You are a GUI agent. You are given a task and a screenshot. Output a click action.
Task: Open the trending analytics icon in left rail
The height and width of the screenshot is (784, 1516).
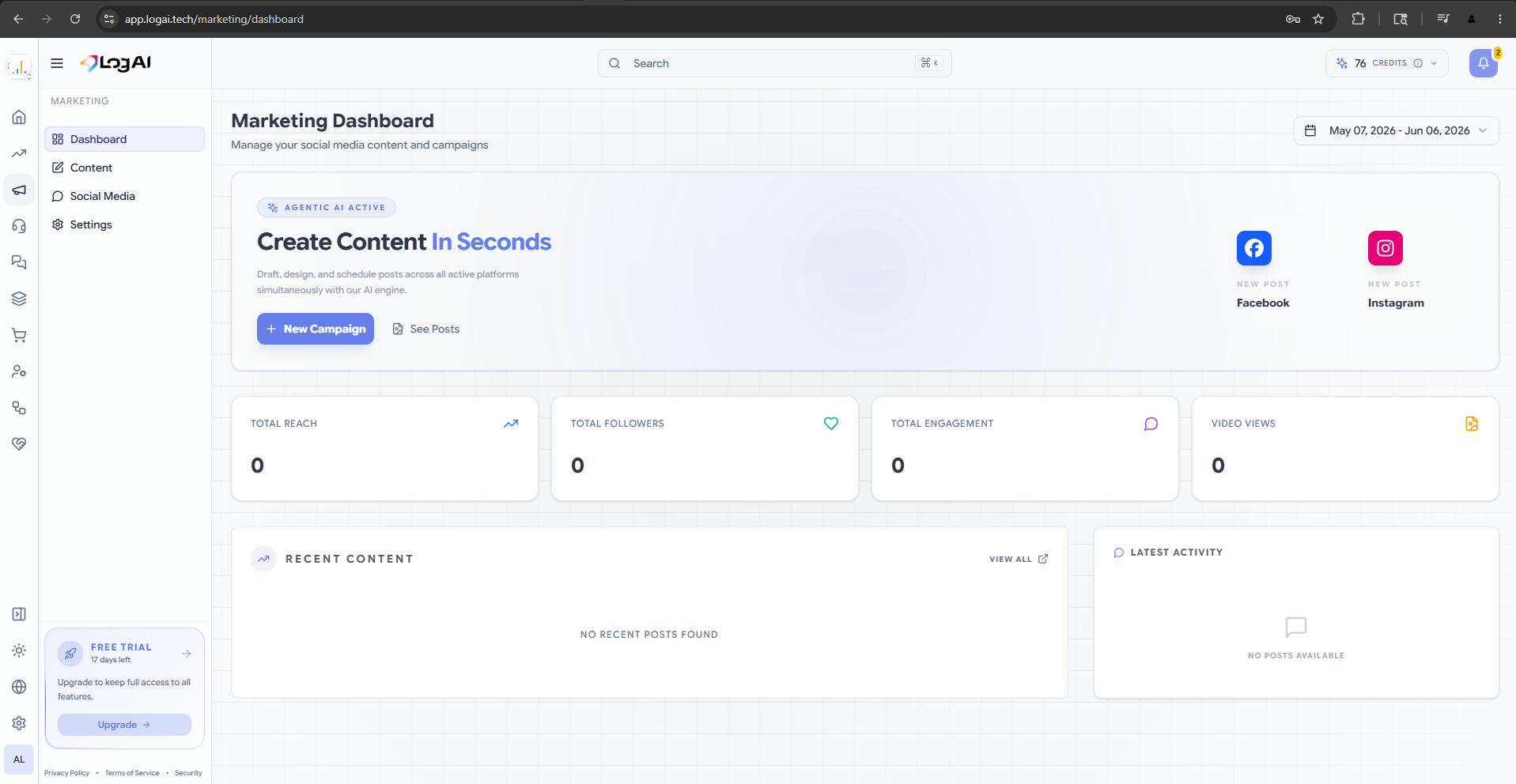[19, 153]
